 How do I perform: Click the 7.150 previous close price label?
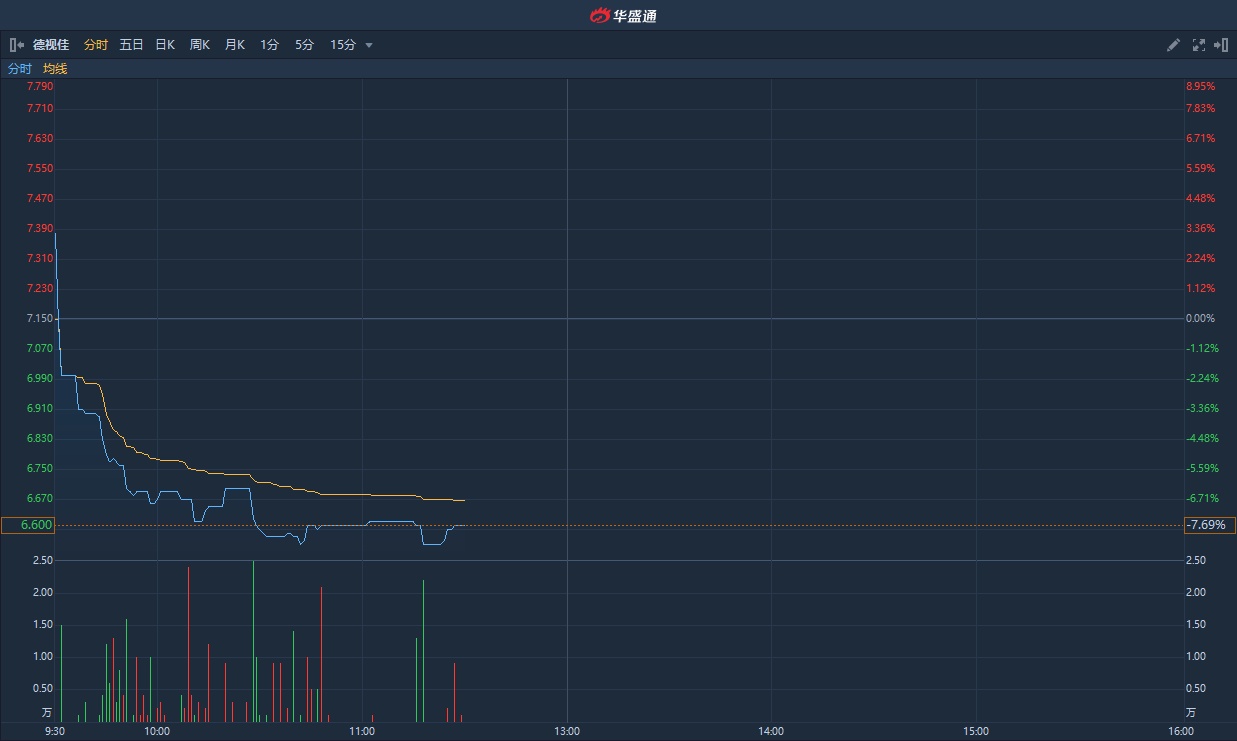coord(40,318)
